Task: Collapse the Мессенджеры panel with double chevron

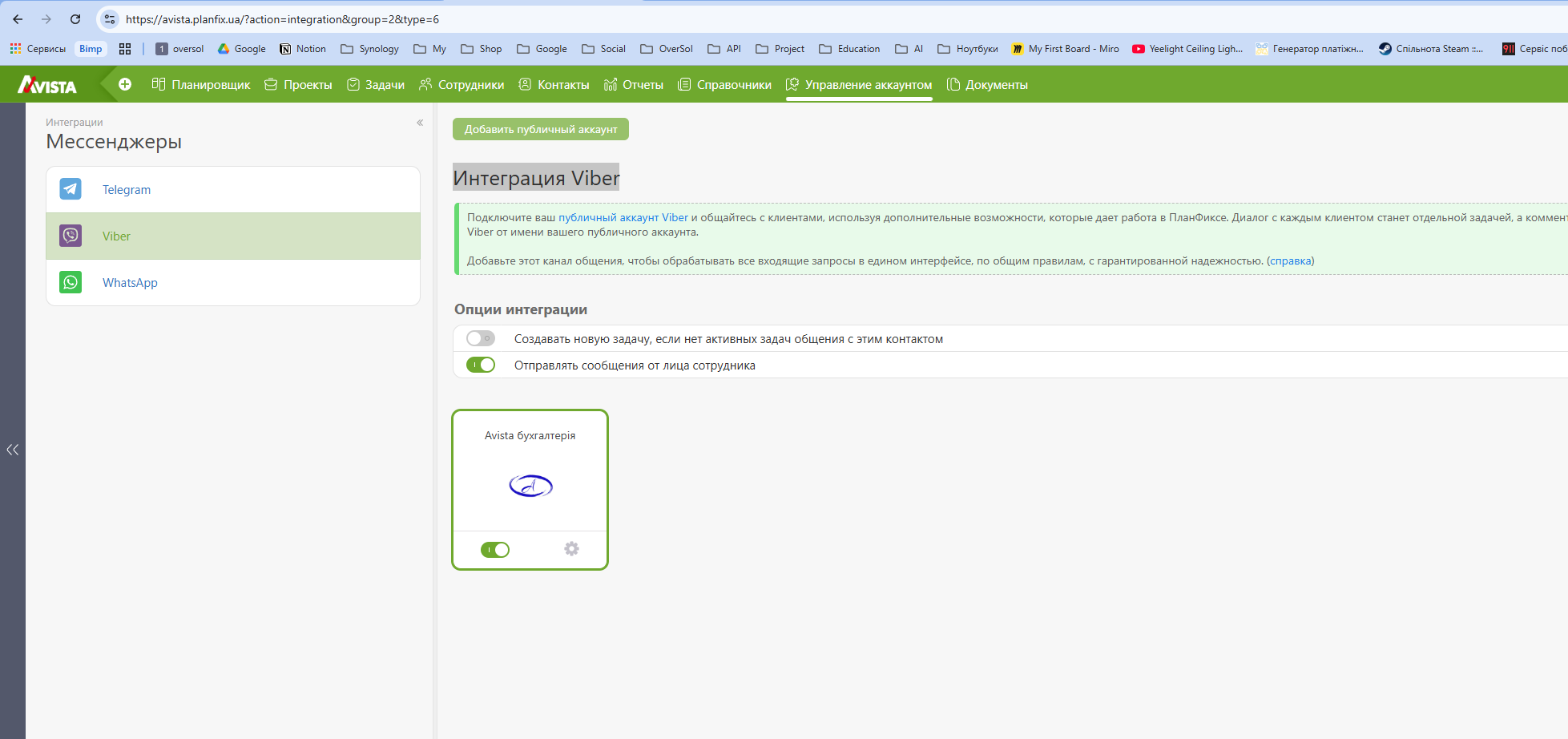Action: coord(420,123)
